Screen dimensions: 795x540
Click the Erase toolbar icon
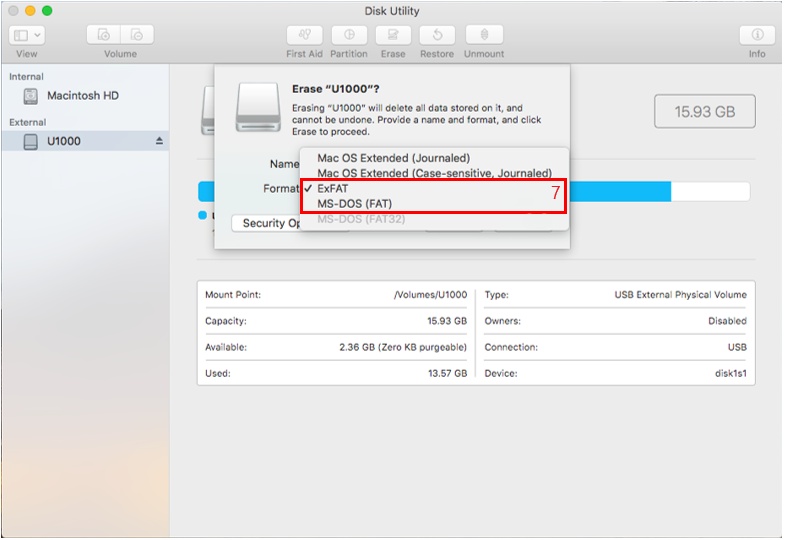(x=393, y=35)
